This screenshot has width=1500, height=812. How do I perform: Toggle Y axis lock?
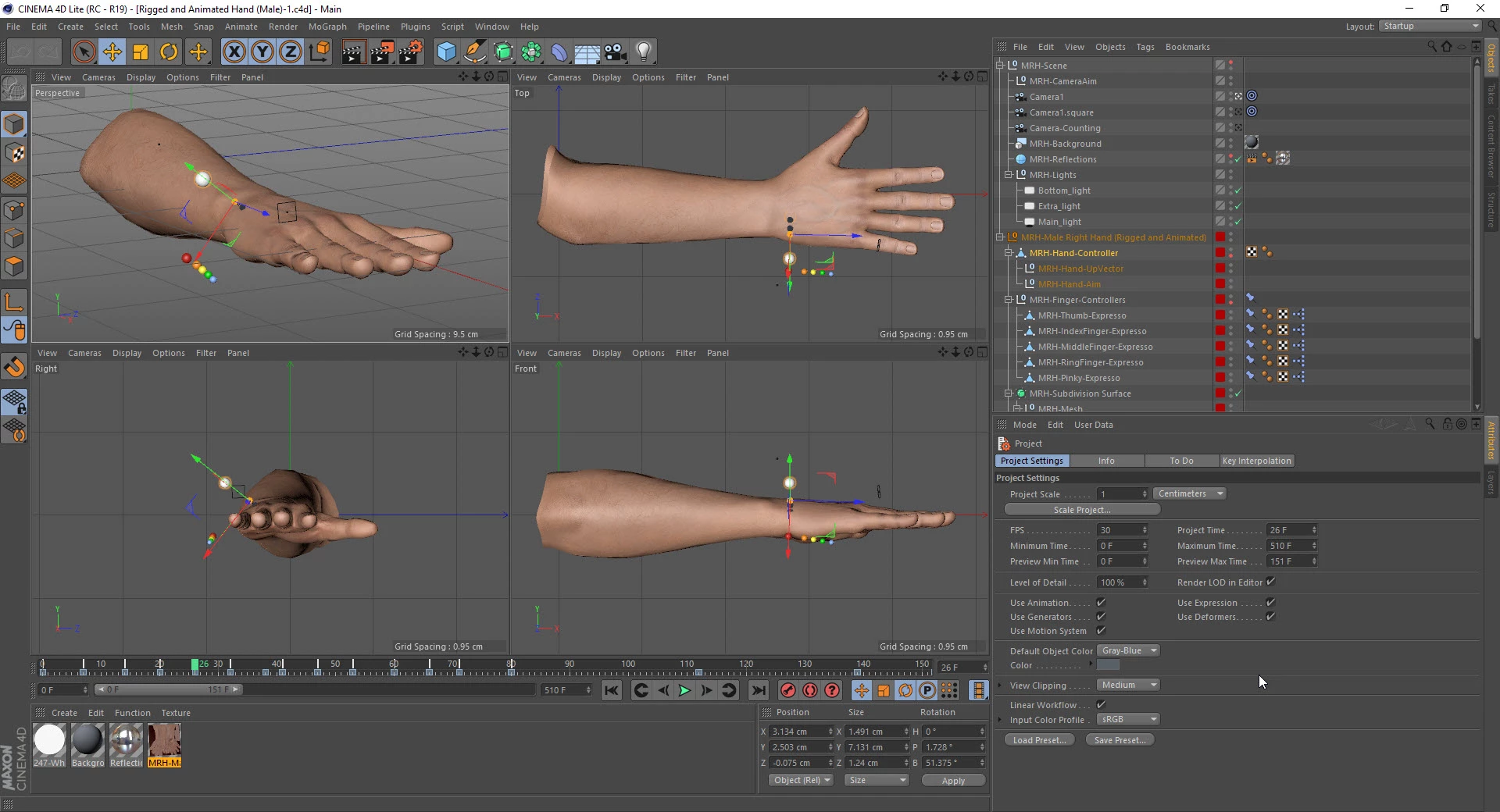pyautogui.click(x=262, y=52)
